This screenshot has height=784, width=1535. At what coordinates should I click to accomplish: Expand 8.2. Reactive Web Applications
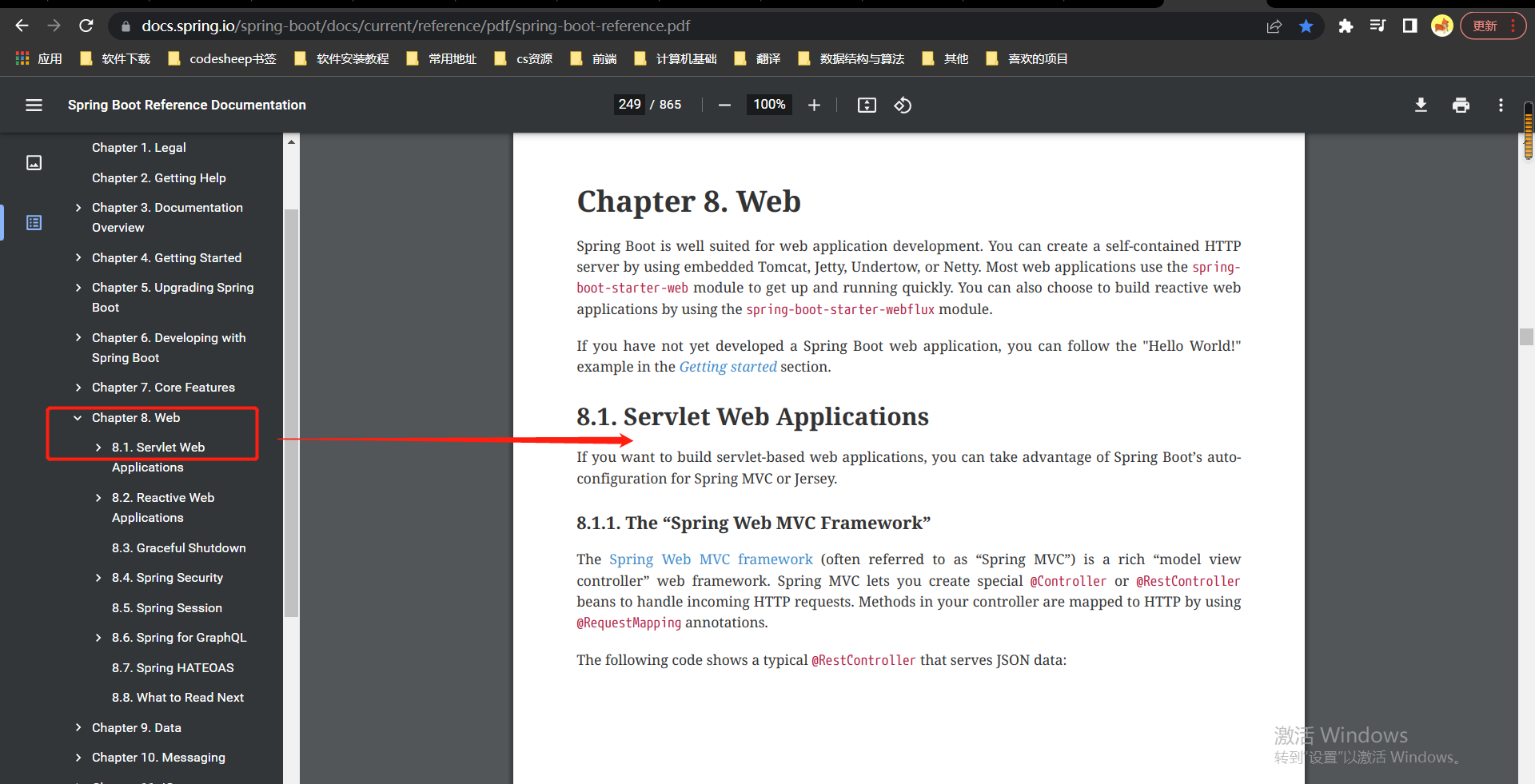98,498
